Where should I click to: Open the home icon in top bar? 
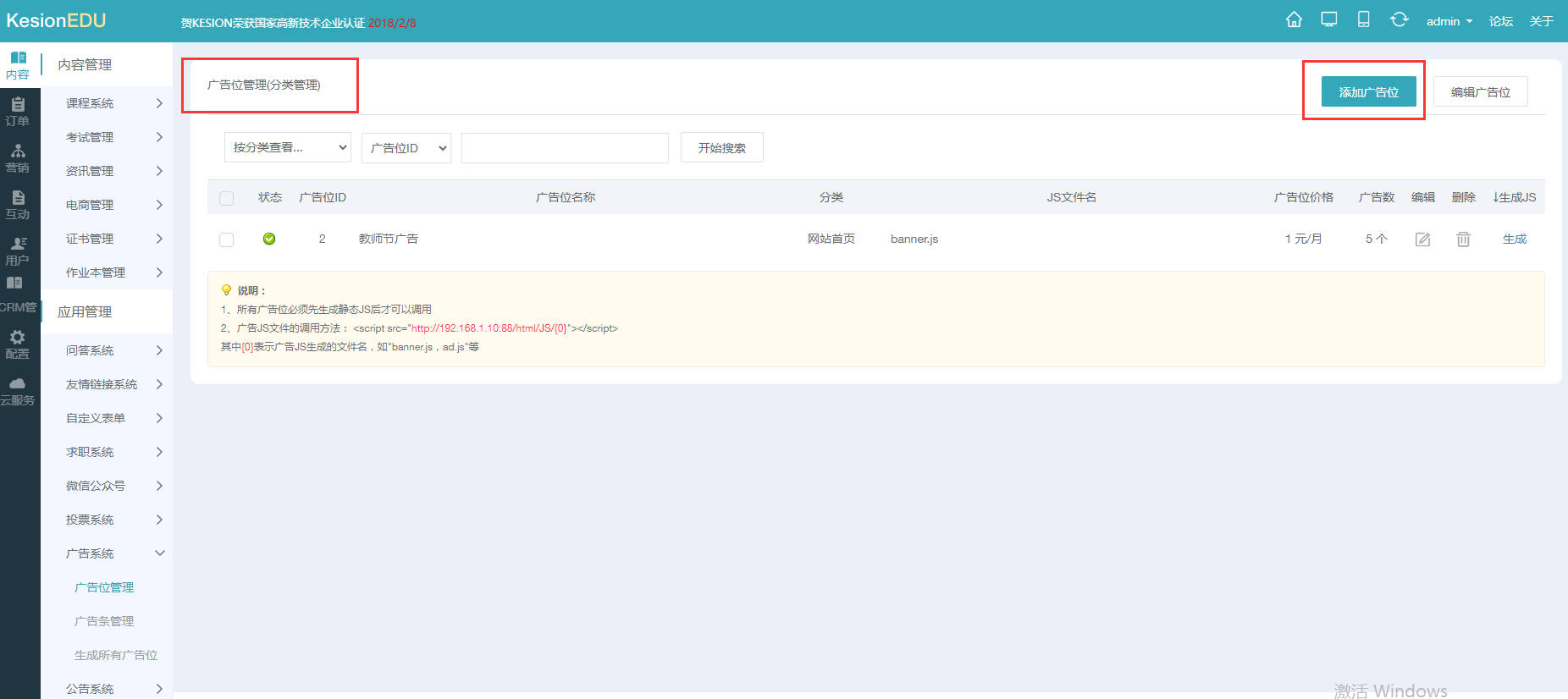pyautogui.click(x=1294, y=19)
